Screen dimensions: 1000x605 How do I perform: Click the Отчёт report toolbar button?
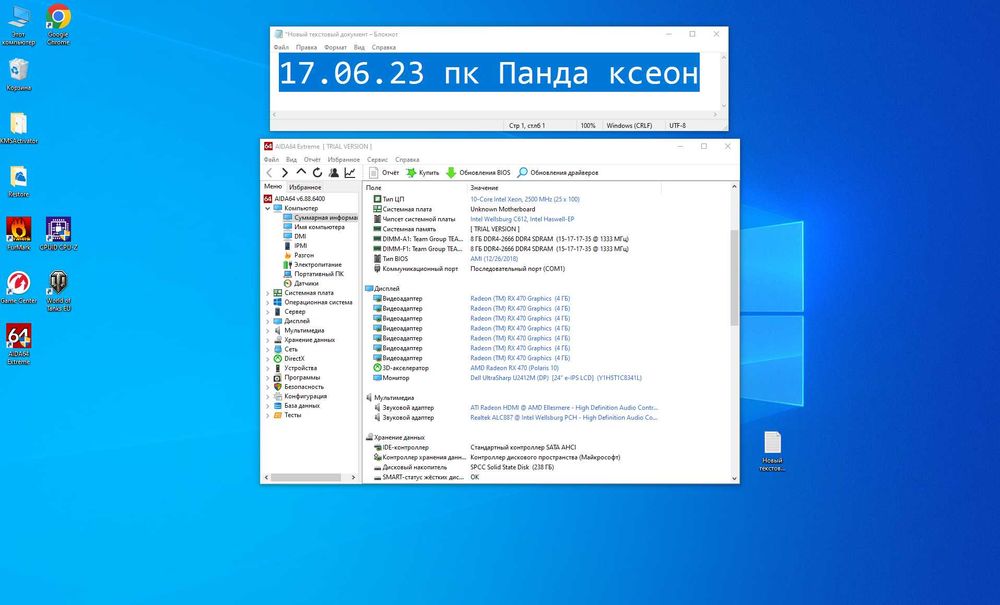pyautogui.click(x=384, y=173)
